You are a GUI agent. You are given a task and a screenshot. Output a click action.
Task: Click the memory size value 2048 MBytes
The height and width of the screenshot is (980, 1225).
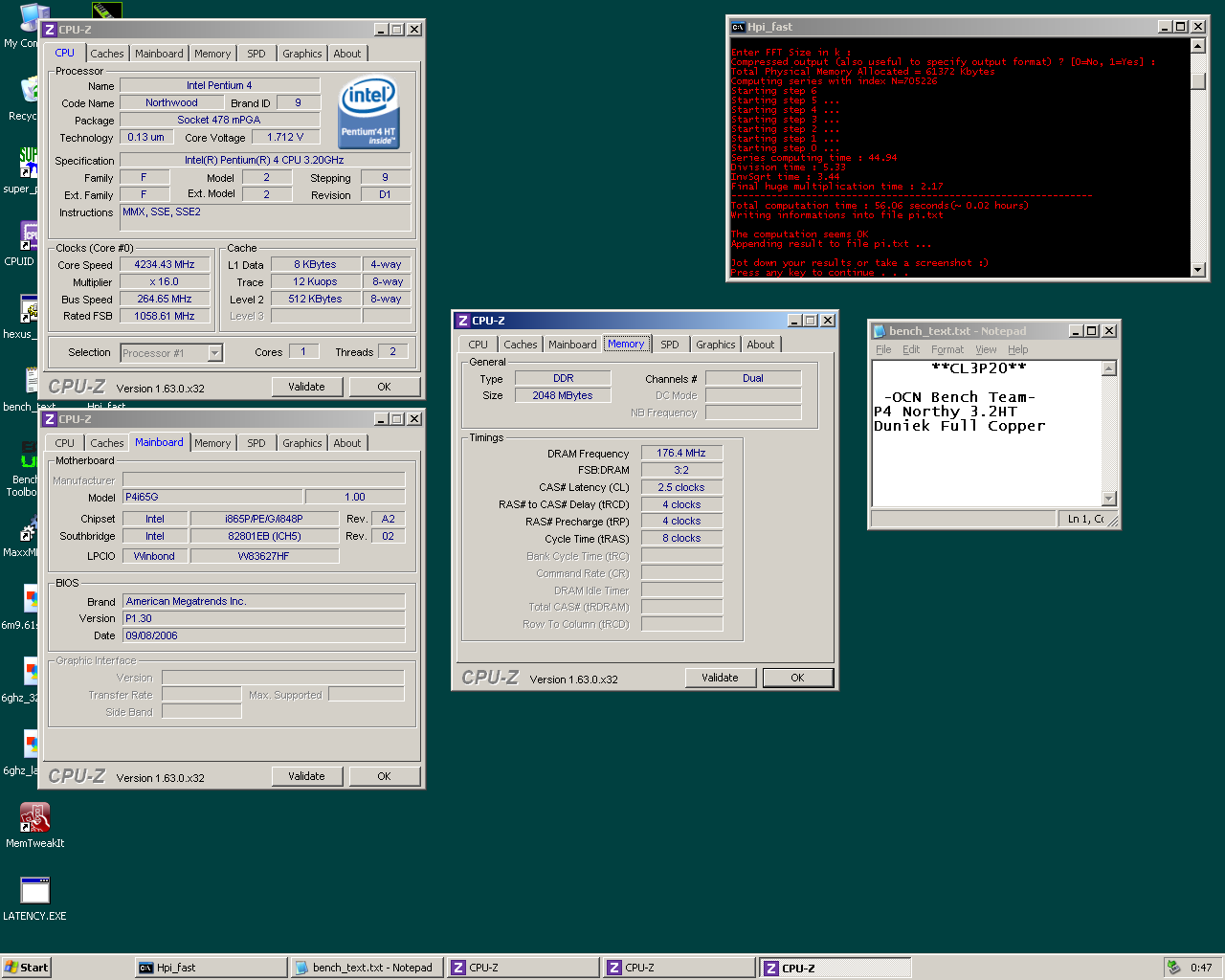[x=563, y=396]
